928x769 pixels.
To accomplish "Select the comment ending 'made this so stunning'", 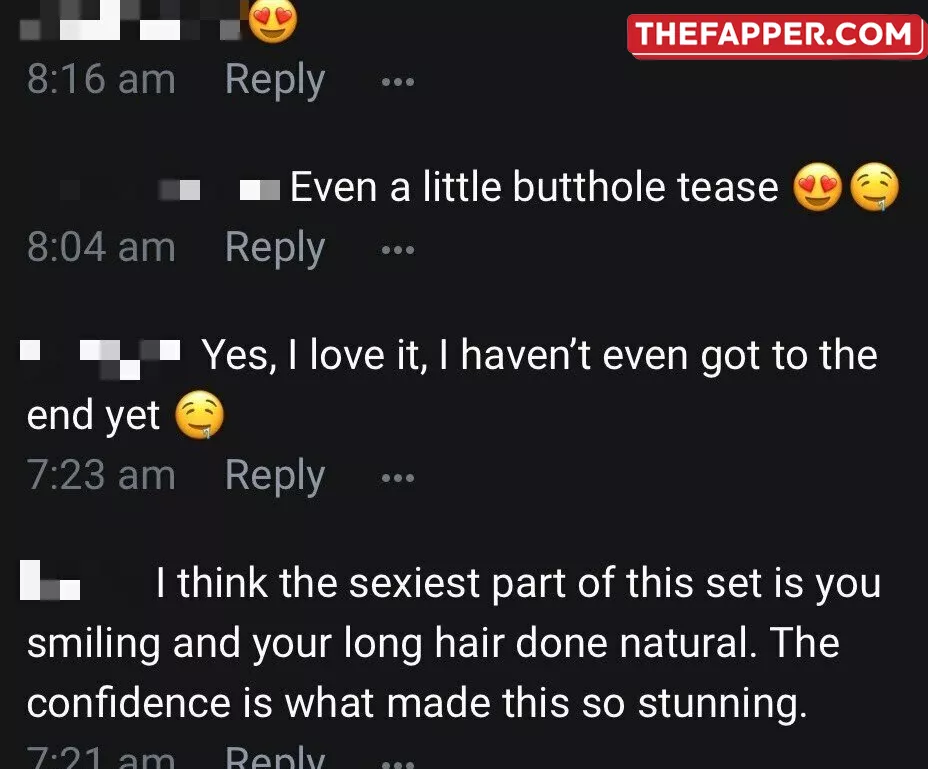I will point(454,643).
